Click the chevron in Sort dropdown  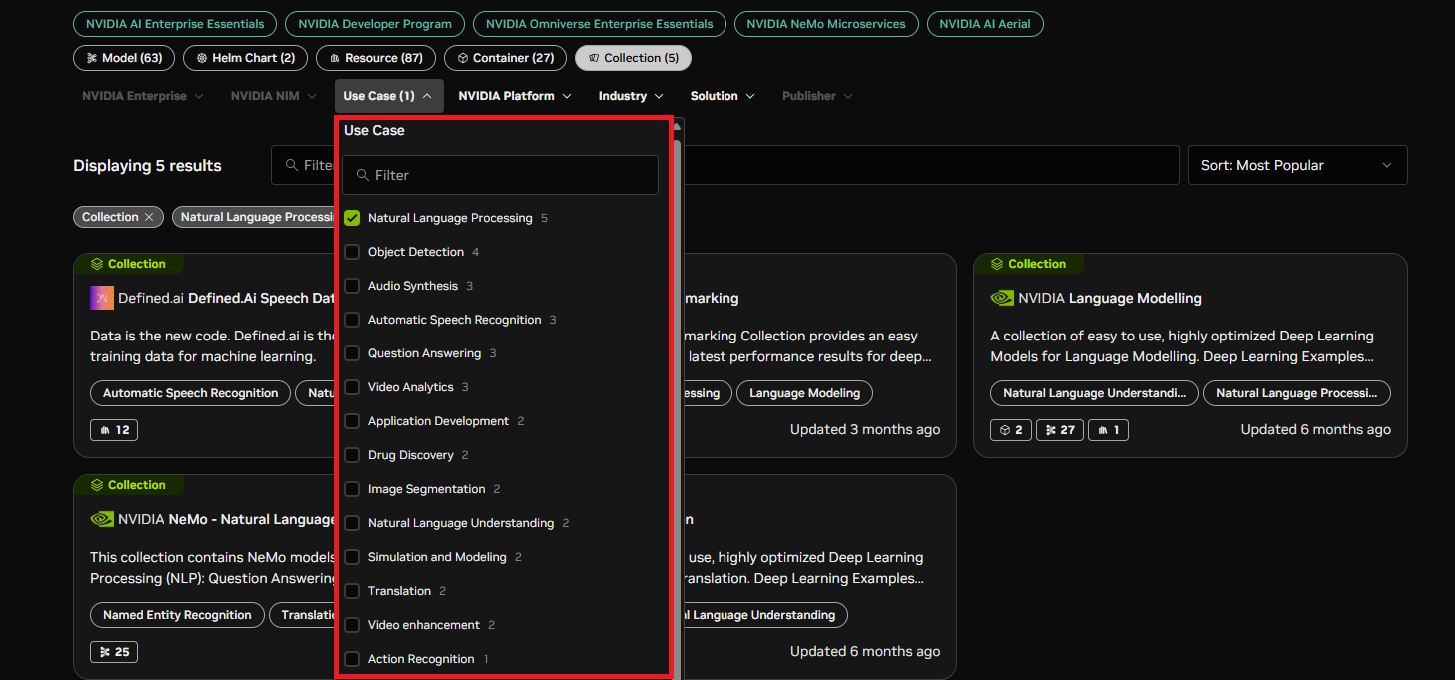(1386, 165)
